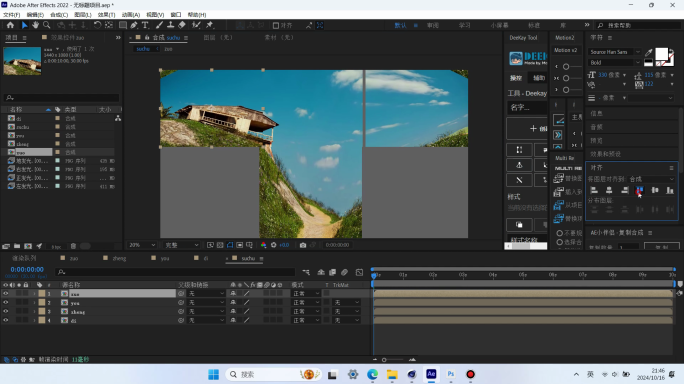Open the align-to 合成 dropdown
This screenshot has width=684, height=384.
click(x=651, y=179)
